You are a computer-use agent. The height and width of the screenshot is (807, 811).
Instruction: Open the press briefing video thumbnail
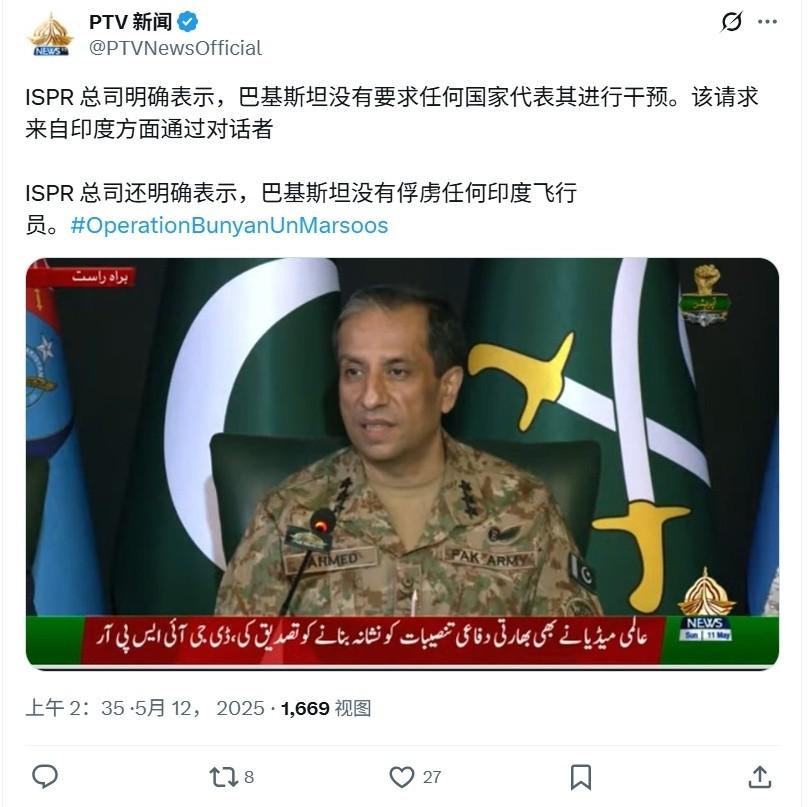click(402, 463)
